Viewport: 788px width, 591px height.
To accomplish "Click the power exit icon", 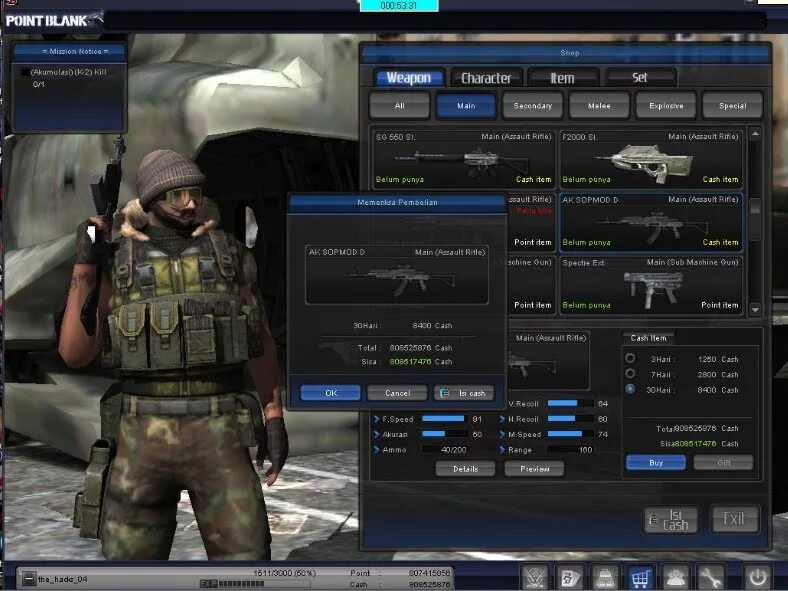I will (x=757, y=576).
